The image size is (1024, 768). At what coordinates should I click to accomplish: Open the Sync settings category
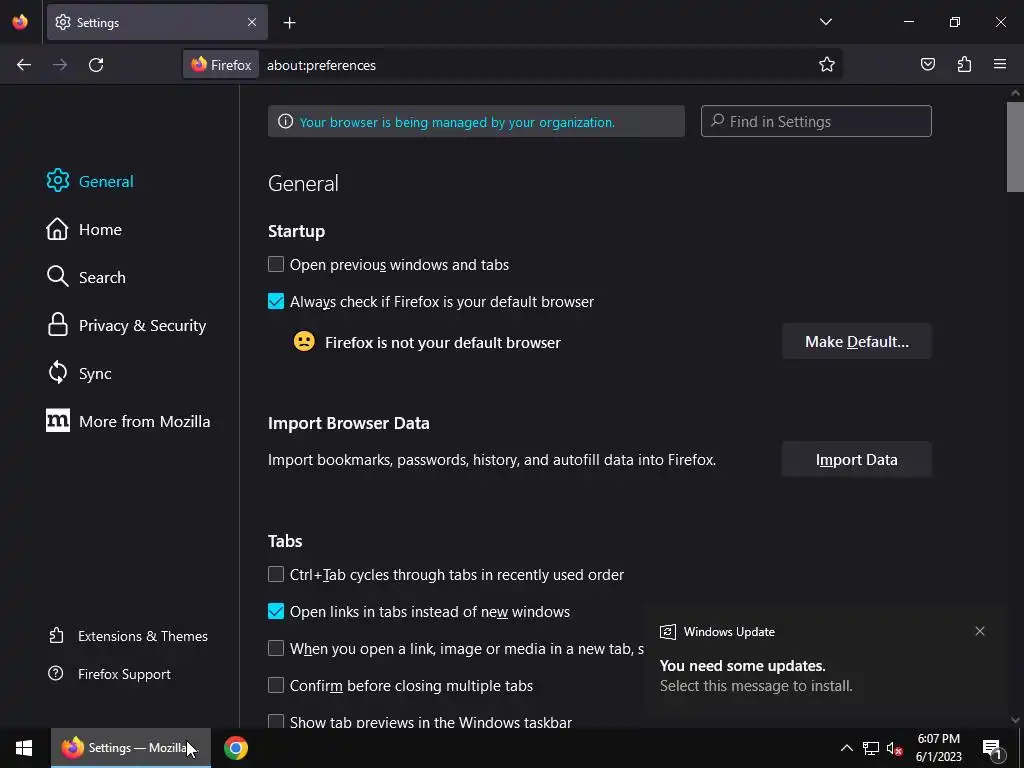[79, 373]
